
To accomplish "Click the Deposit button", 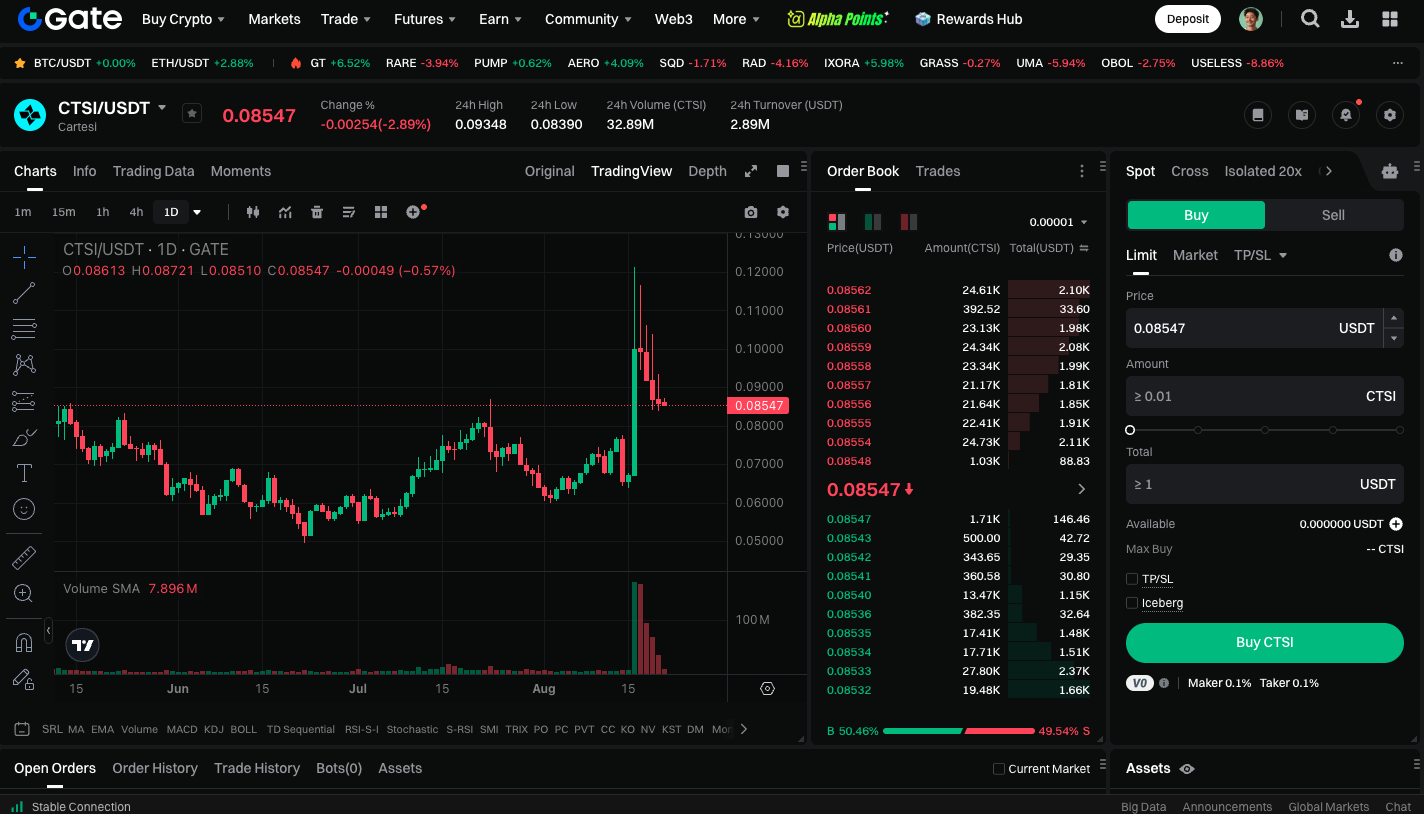I will [1188, 19].
